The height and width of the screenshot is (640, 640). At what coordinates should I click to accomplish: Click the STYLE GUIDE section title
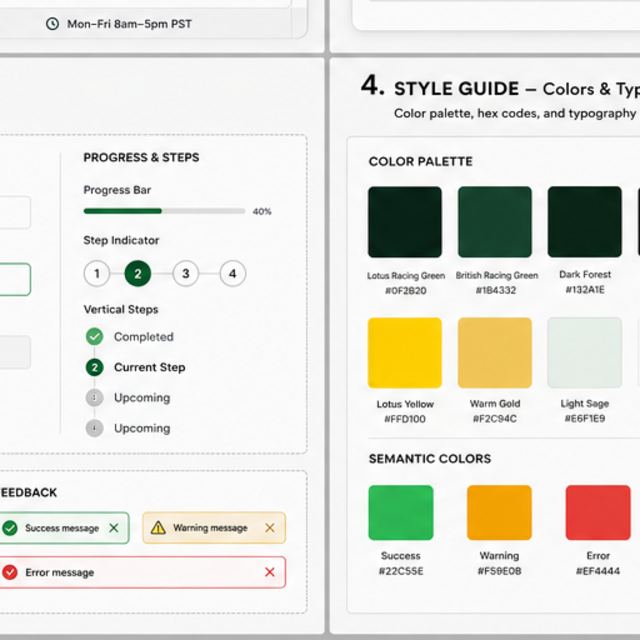(x=456, y=89)
